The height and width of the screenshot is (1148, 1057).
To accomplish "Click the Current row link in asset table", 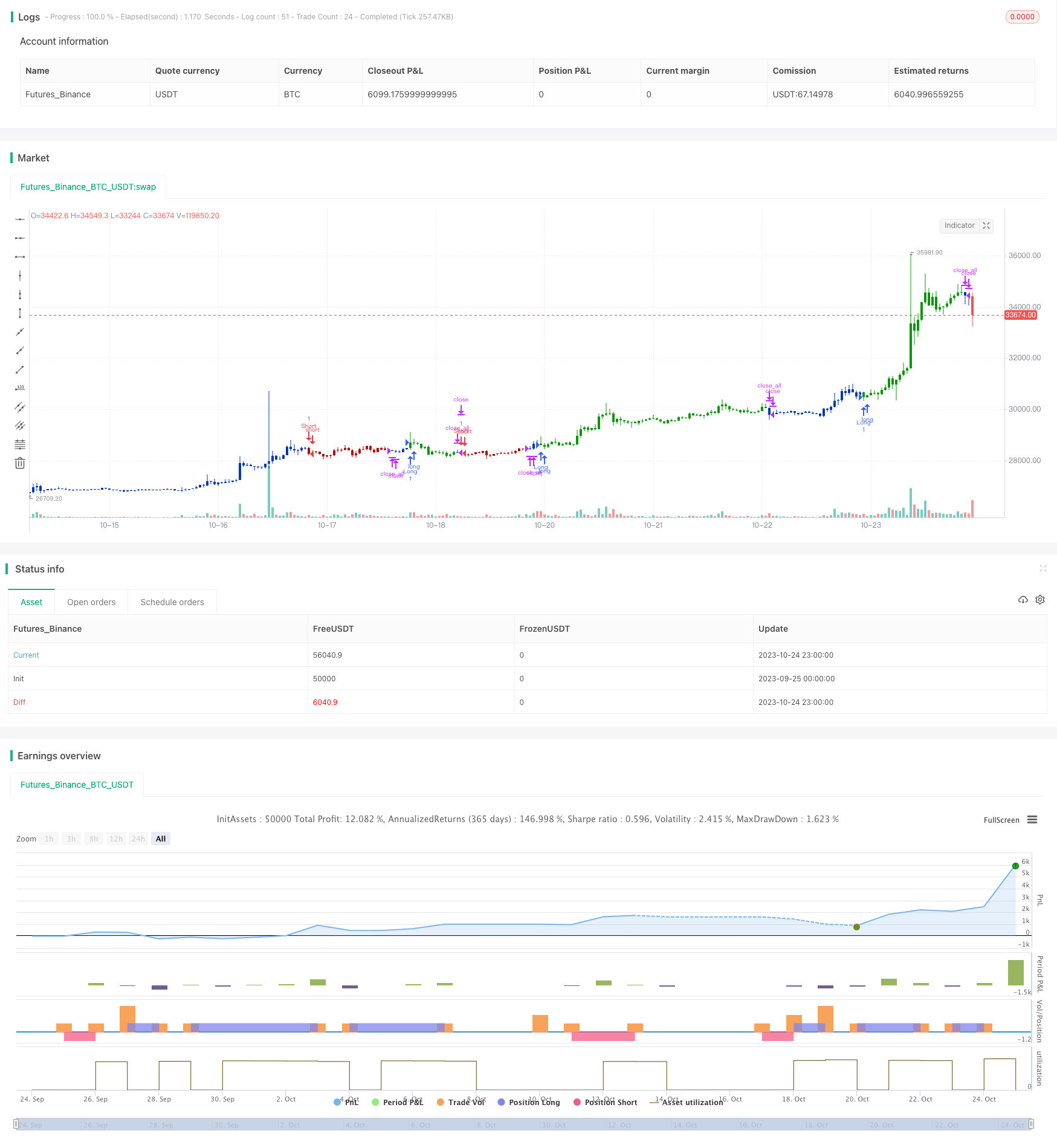I will (x=26, y=655).
